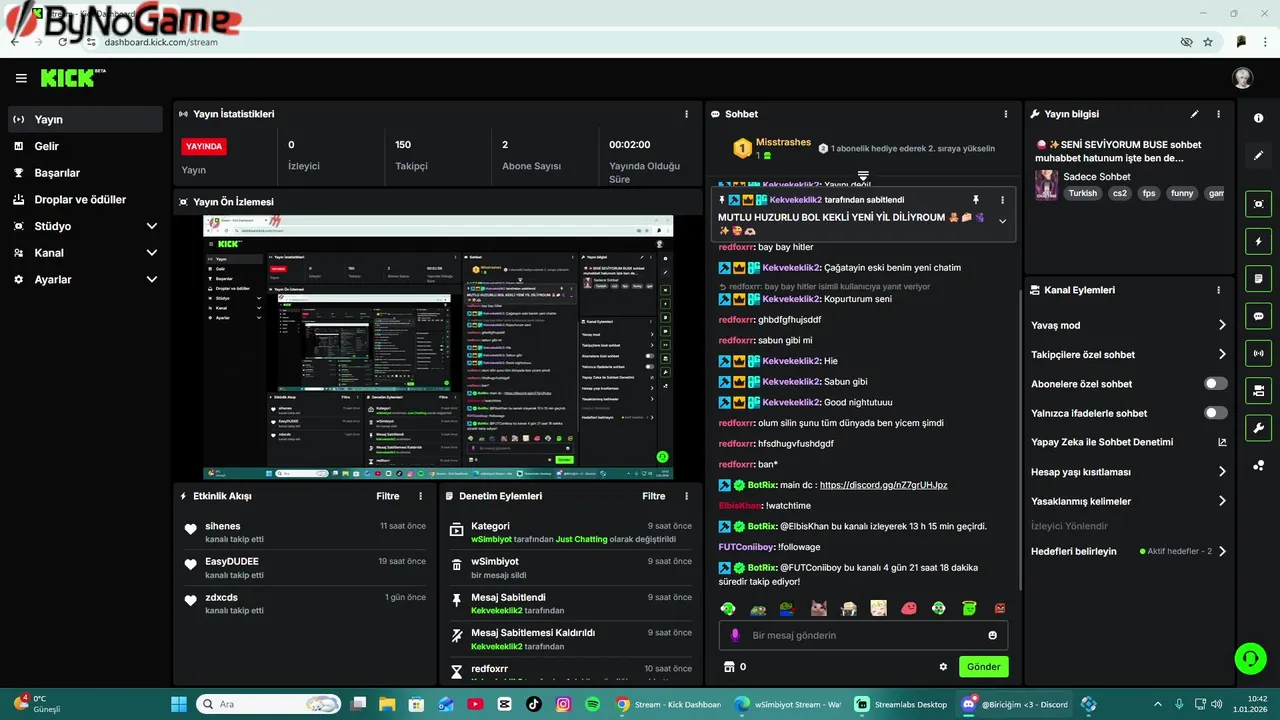1280x720 pixels.
Task: Open Filtre in Etkinlik Akışı panel
Action: (388, 496)
